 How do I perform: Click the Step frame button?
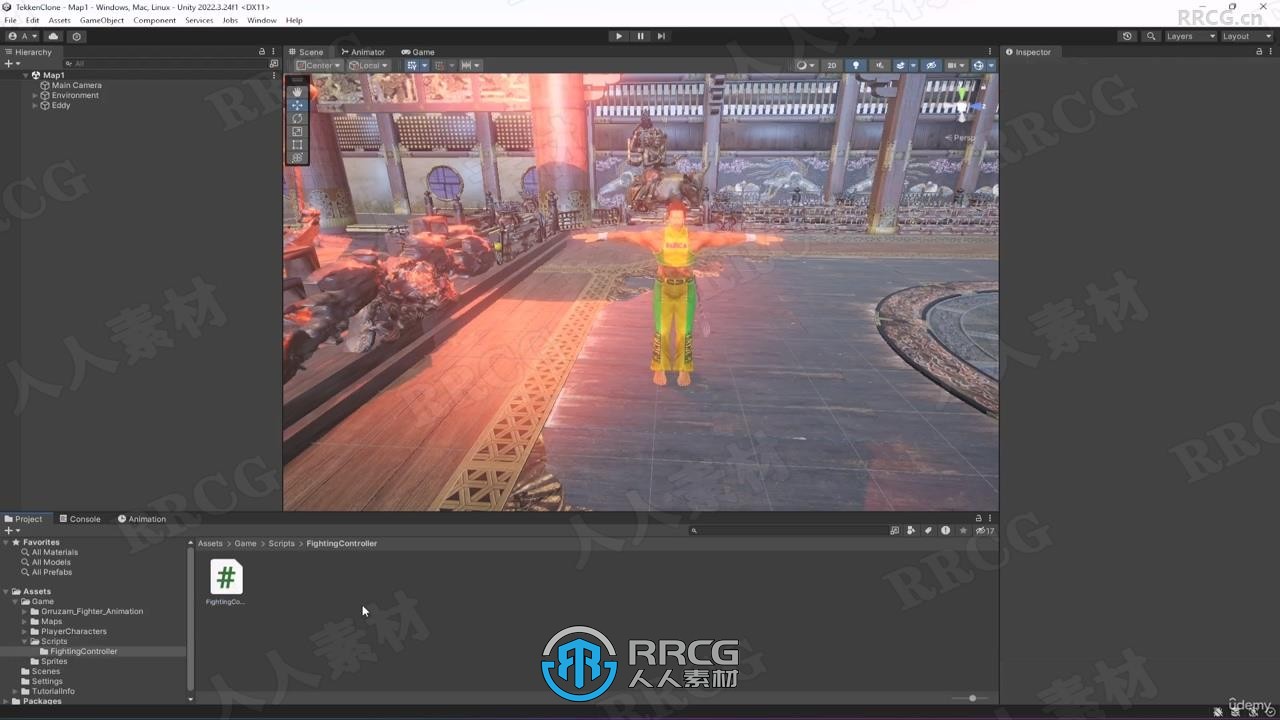[661, 36]
